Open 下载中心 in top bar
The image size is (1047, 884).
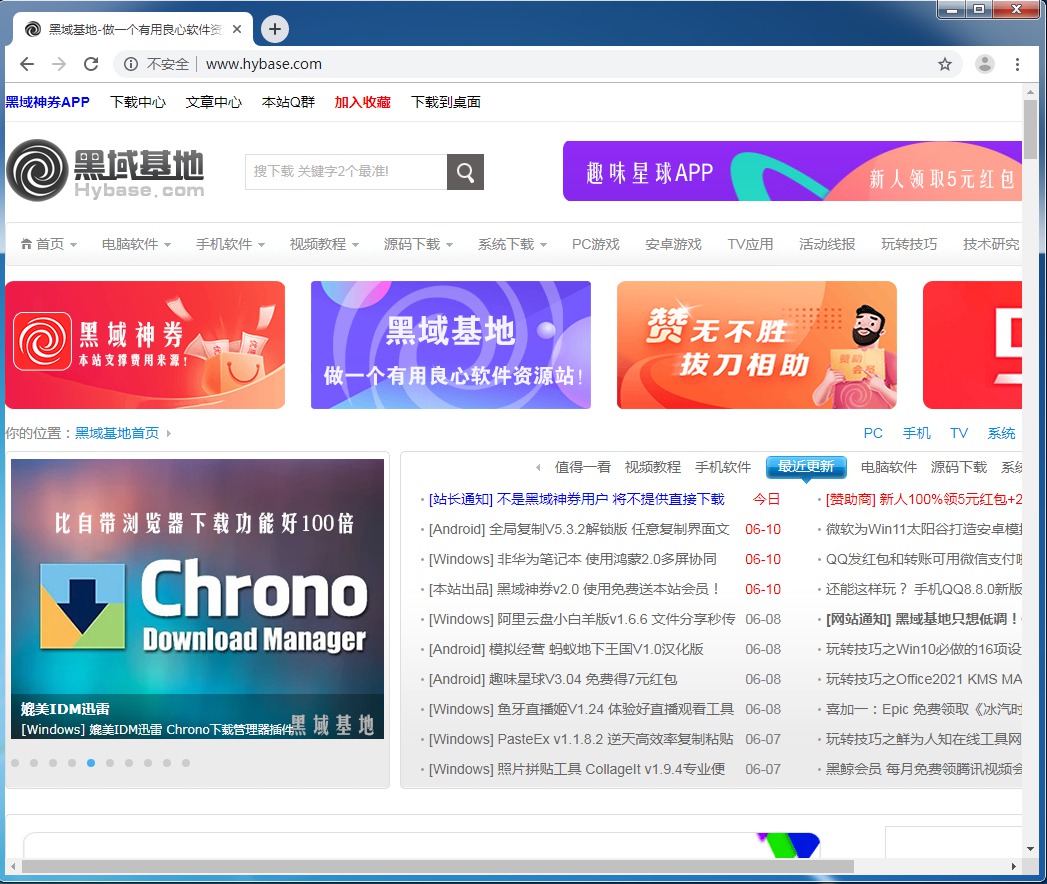[138, 102]
